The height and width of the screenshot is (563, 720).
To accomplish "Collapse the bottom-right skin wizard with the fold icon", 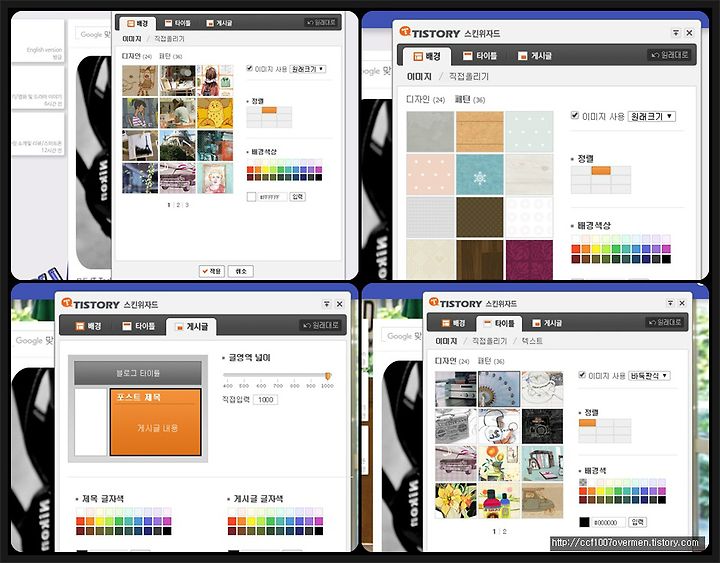I will coord(670,303).
